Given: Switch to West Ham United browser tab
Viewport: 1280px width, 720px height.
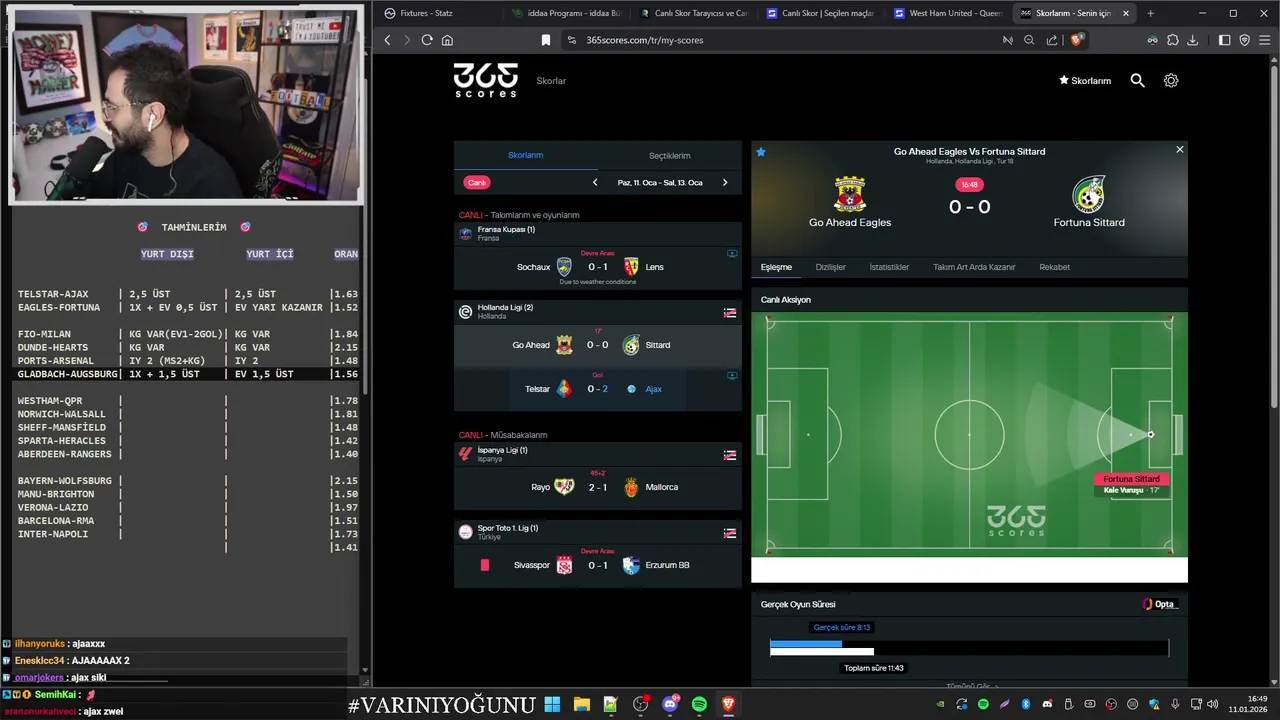Looking at the screenshot, I should (949, 13).
